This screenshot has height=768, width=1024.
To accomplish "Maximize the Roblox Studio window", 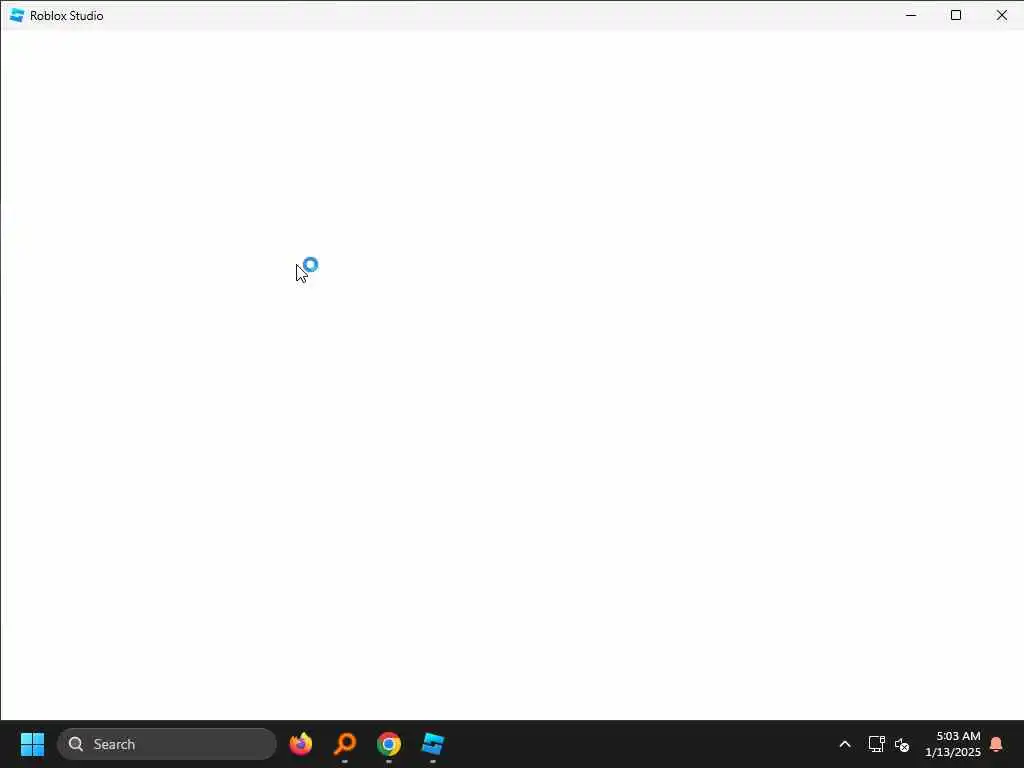I will pos(956,15).
